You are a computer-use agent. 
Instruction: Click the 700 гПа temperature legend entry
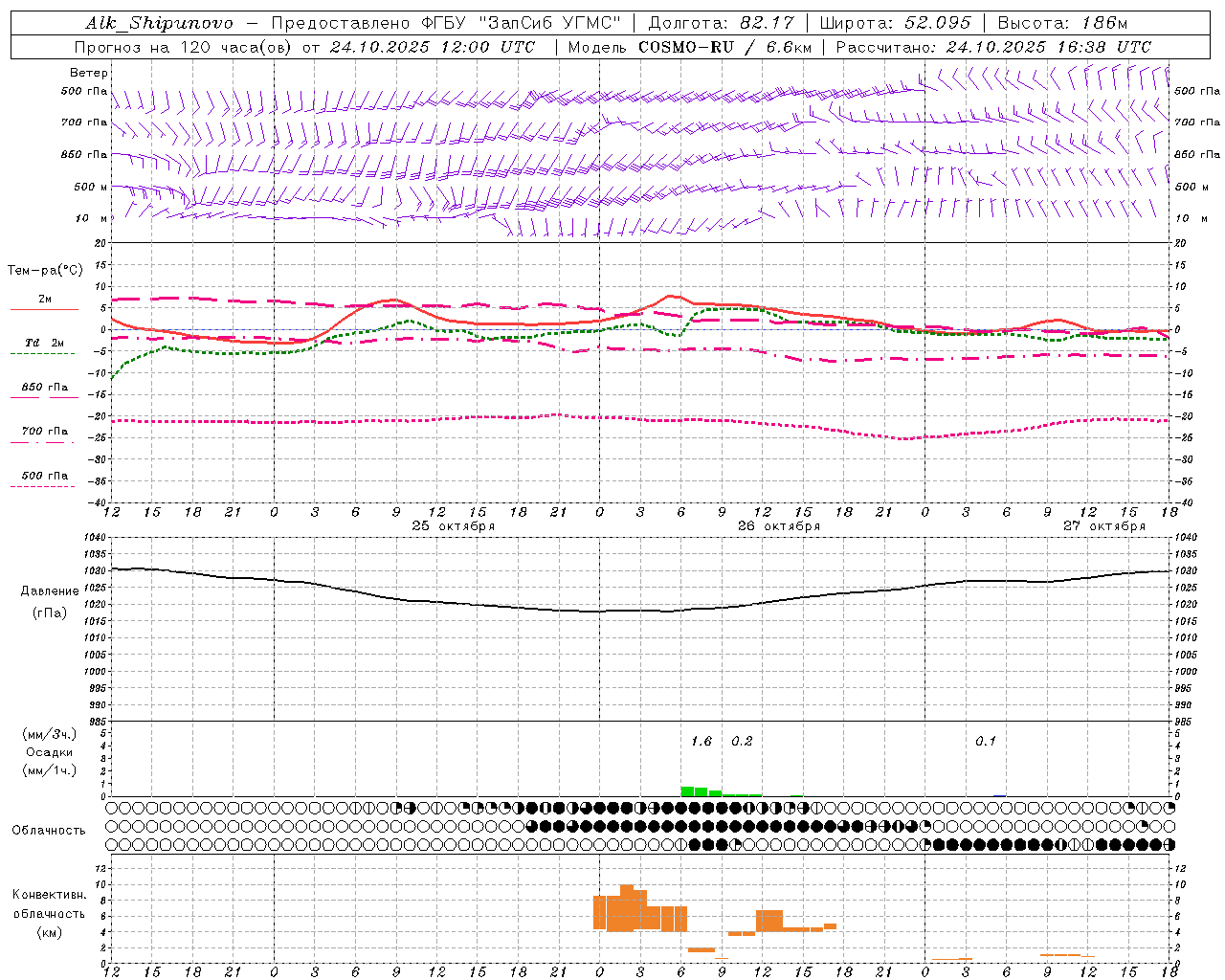(45, 431)
